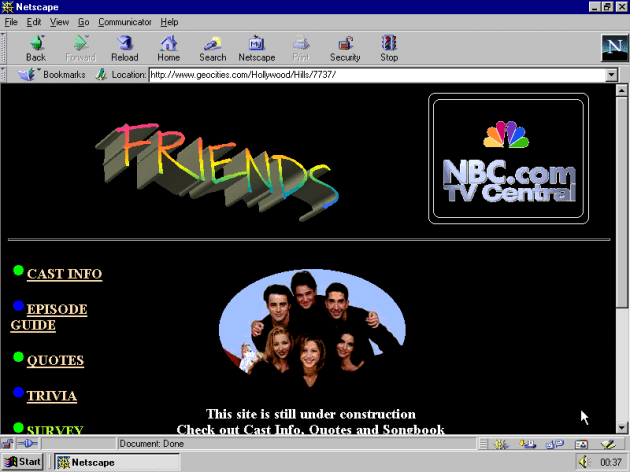Screen dimensions: 630x472
Task: Click the vertical scrollbar down arrow
Action: click(622, 427)
